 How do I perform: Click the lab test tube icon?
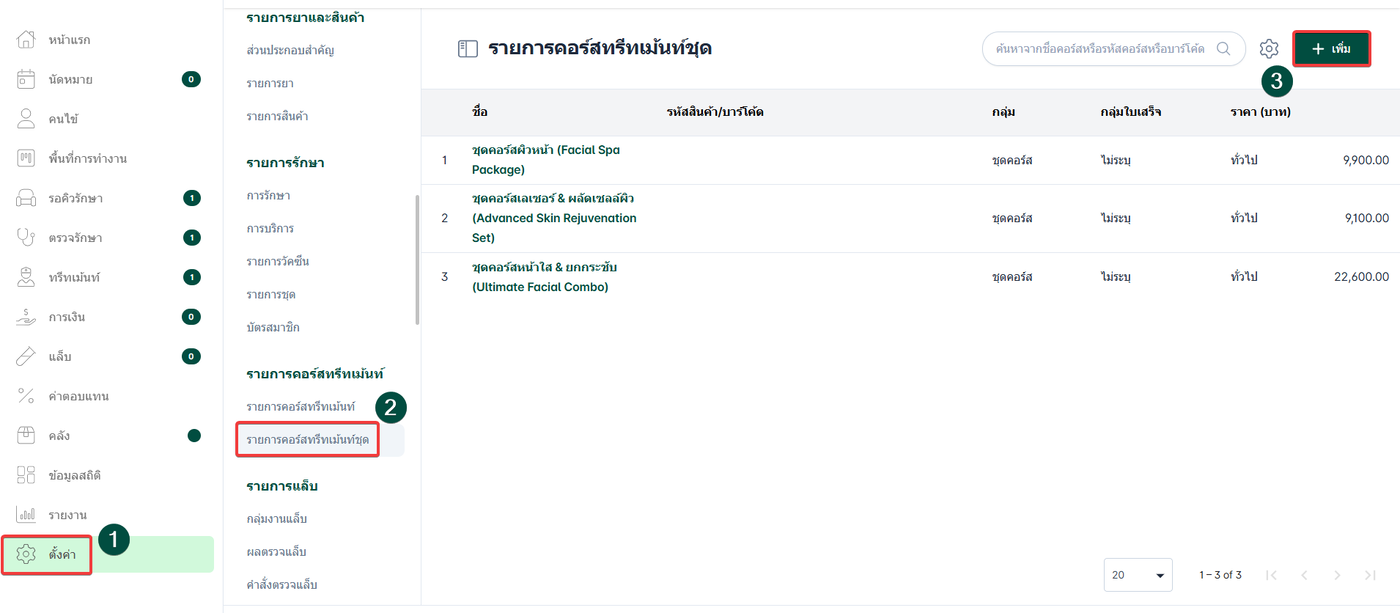coord(27,357)
